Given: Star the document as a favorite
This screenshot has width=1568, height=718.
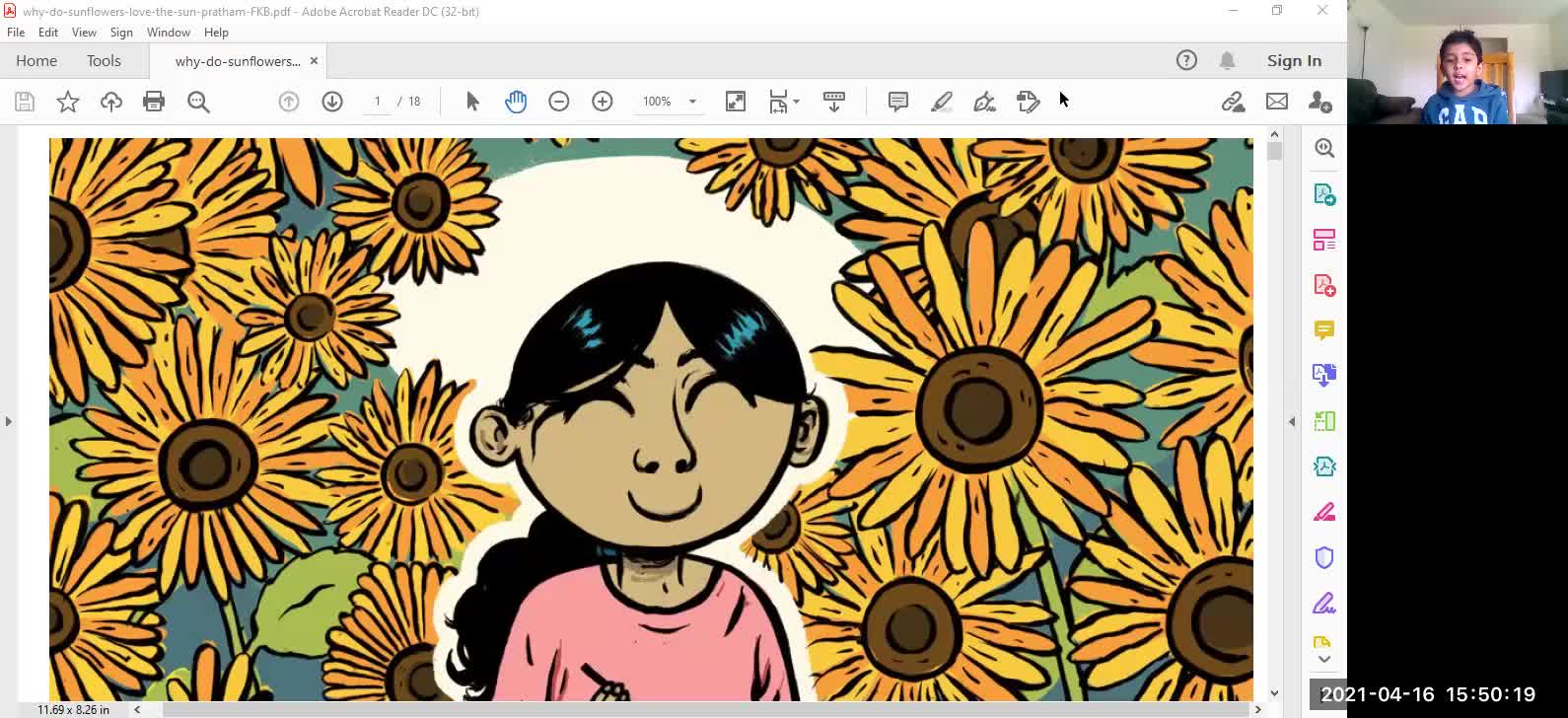Looking at the screenshot, I should pos(68,102).
